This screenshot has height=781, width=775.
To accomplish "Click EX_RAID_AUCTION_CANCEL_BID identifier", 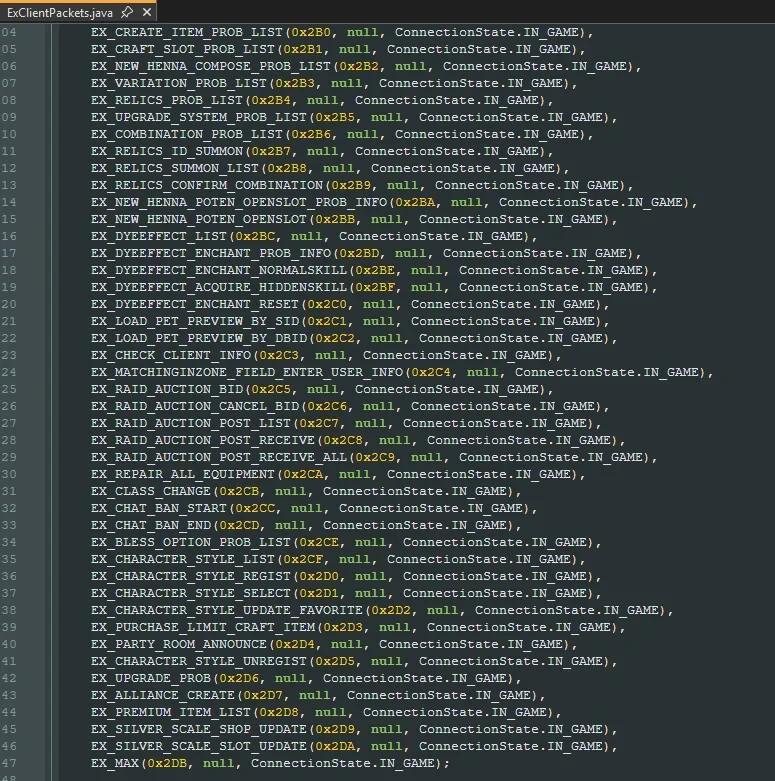I will coord(195,406).
